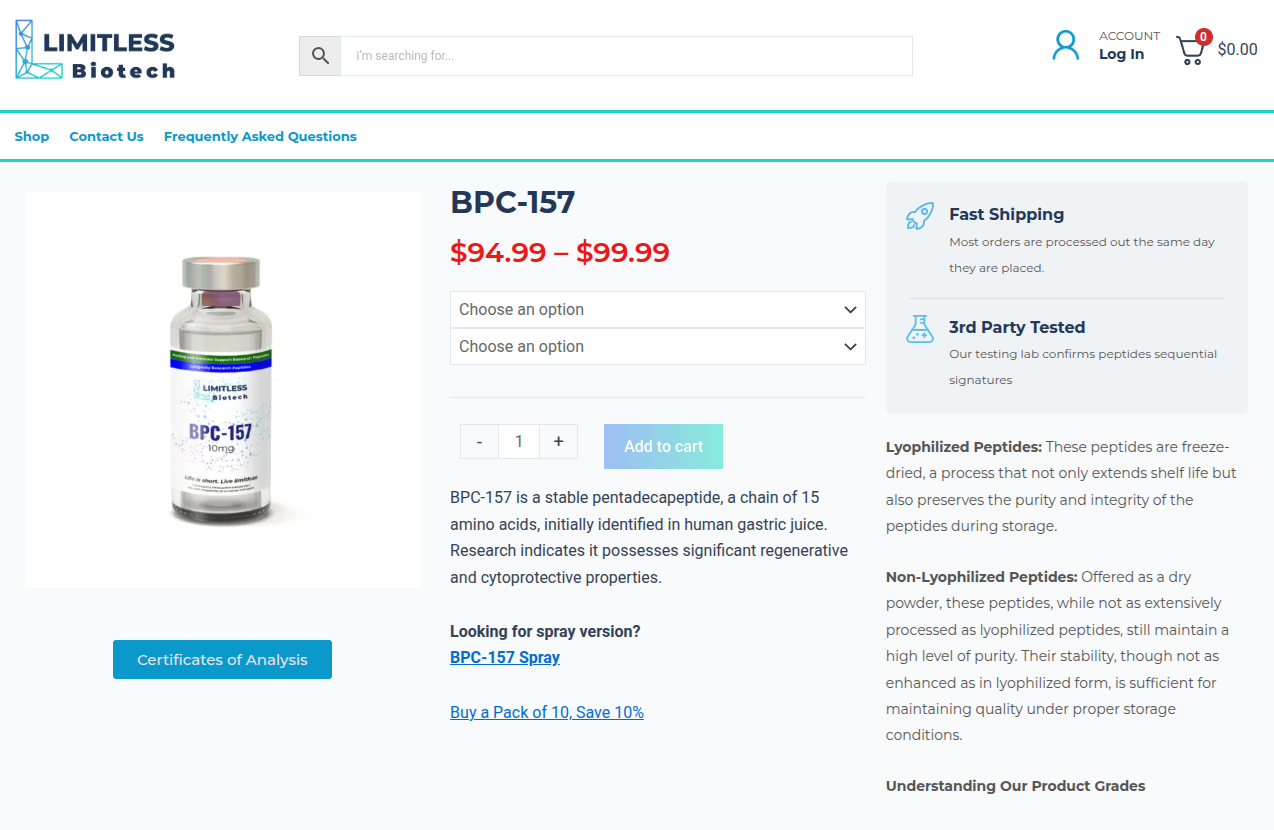
Task: Click the account user profile icon
Action: 1066,46
